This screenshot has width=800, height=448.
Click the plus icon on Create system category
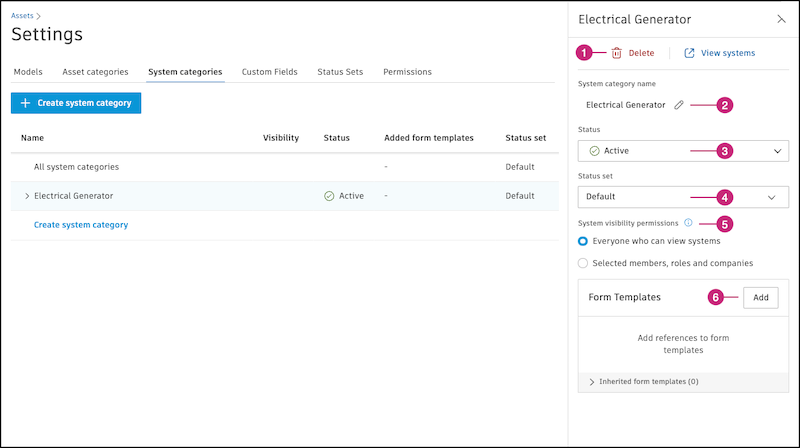coord(26,103)
